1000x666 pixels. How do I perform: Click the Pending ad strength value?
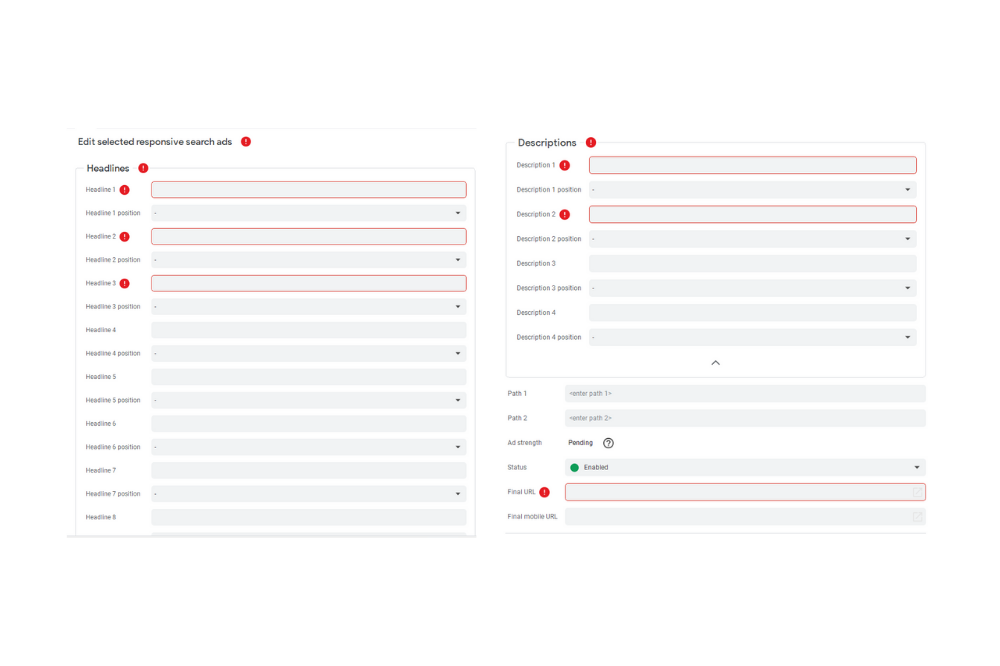580,443
